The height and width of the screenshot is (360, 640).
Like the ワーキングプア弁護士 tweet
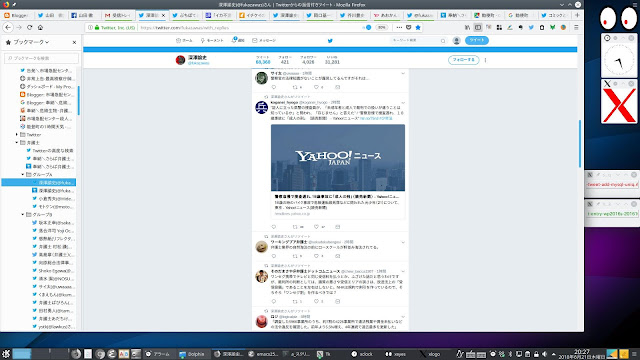coord(316,256)
